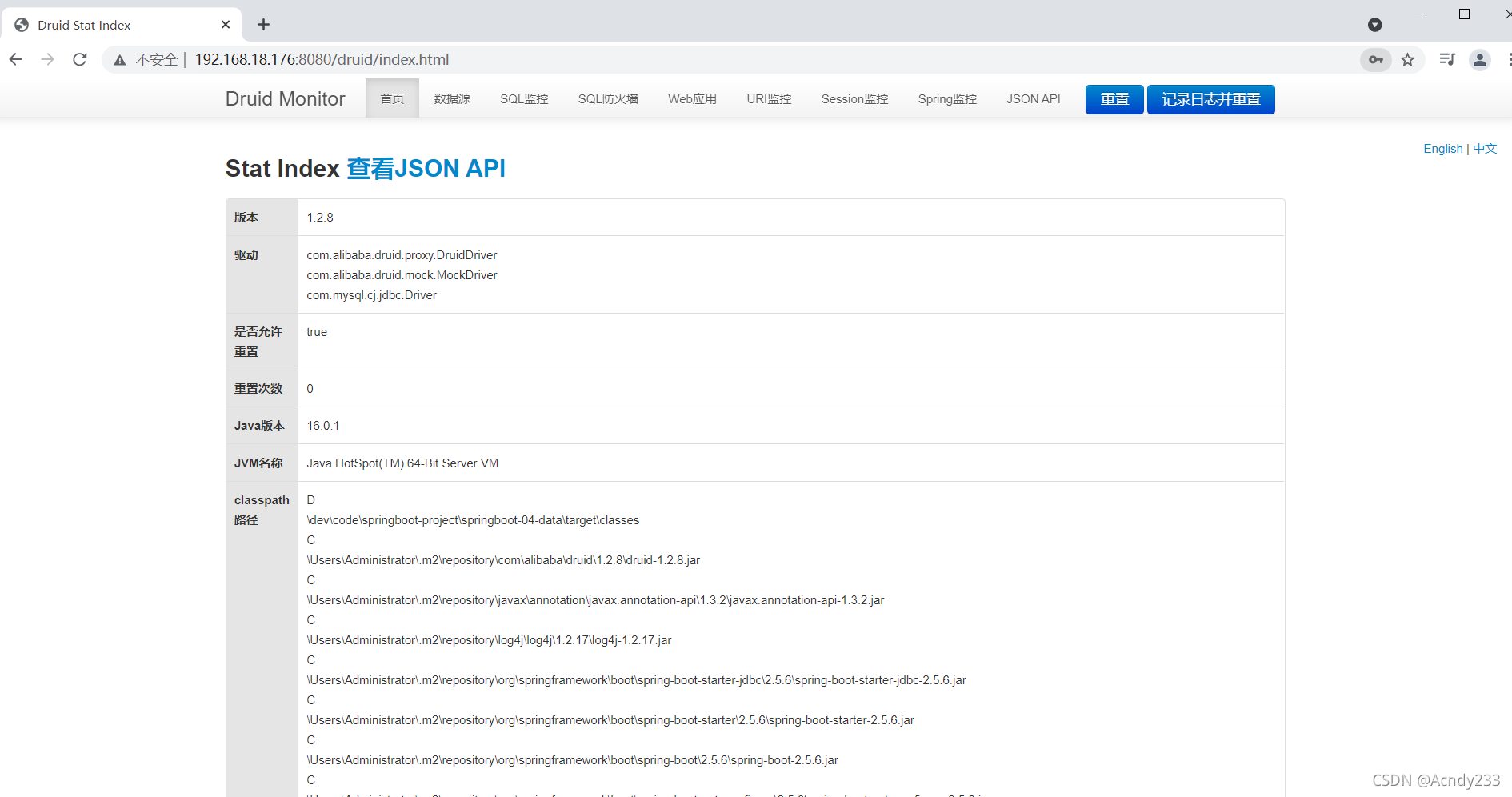Click the Java版本 value 16.0.1
The height and width of the screenshot is (797, 1512).
coord(323,426)
